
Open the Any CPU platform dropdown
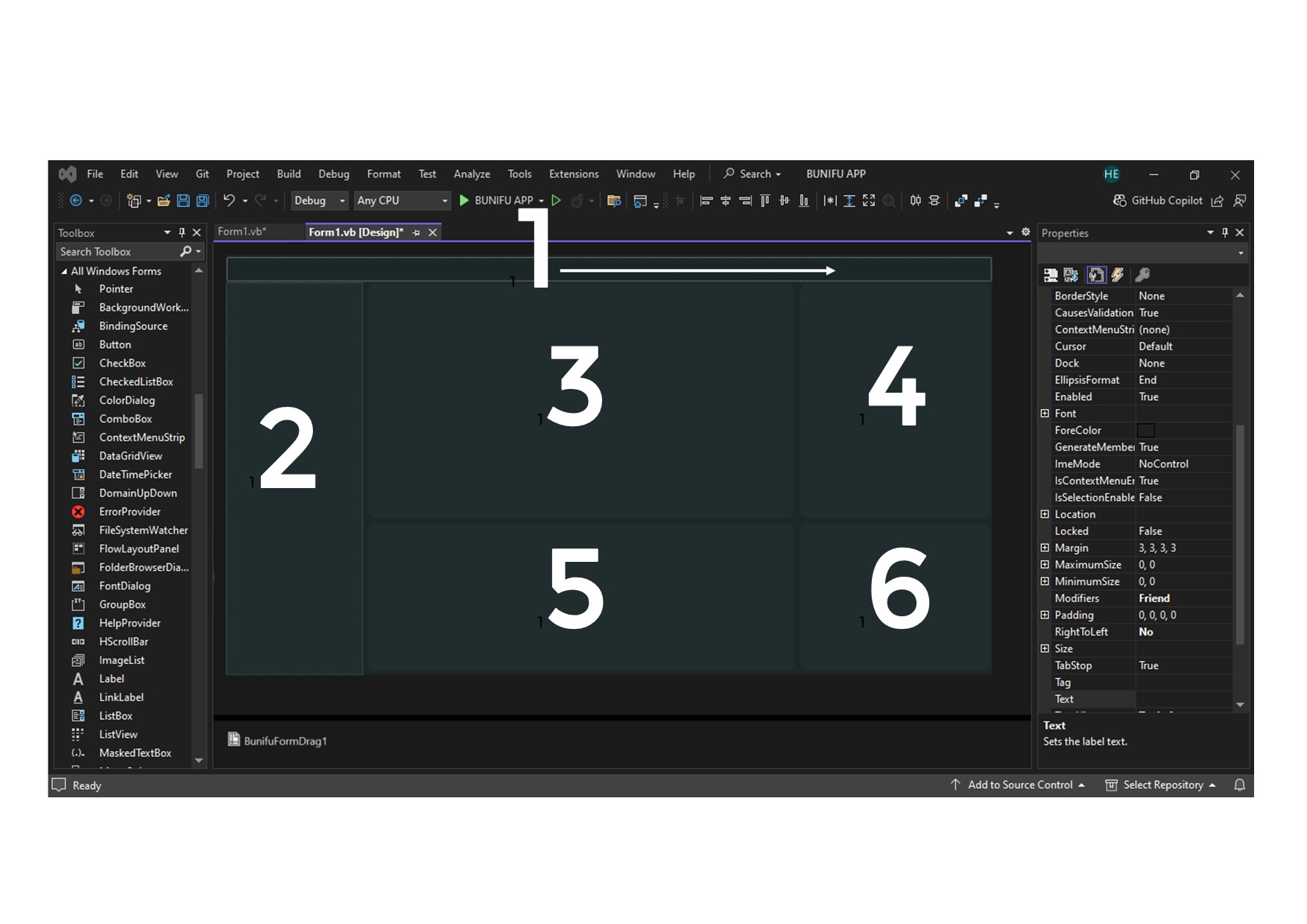click(x=402, y=200)
